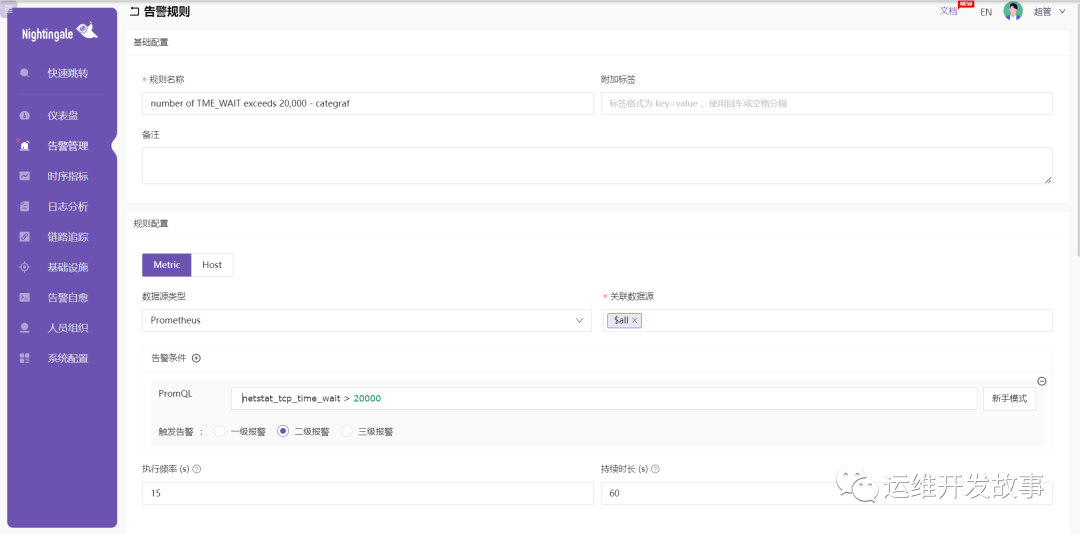Click the back arrow beside 告警规则 title
This screenshot has width=1080, height=534.
135,12
